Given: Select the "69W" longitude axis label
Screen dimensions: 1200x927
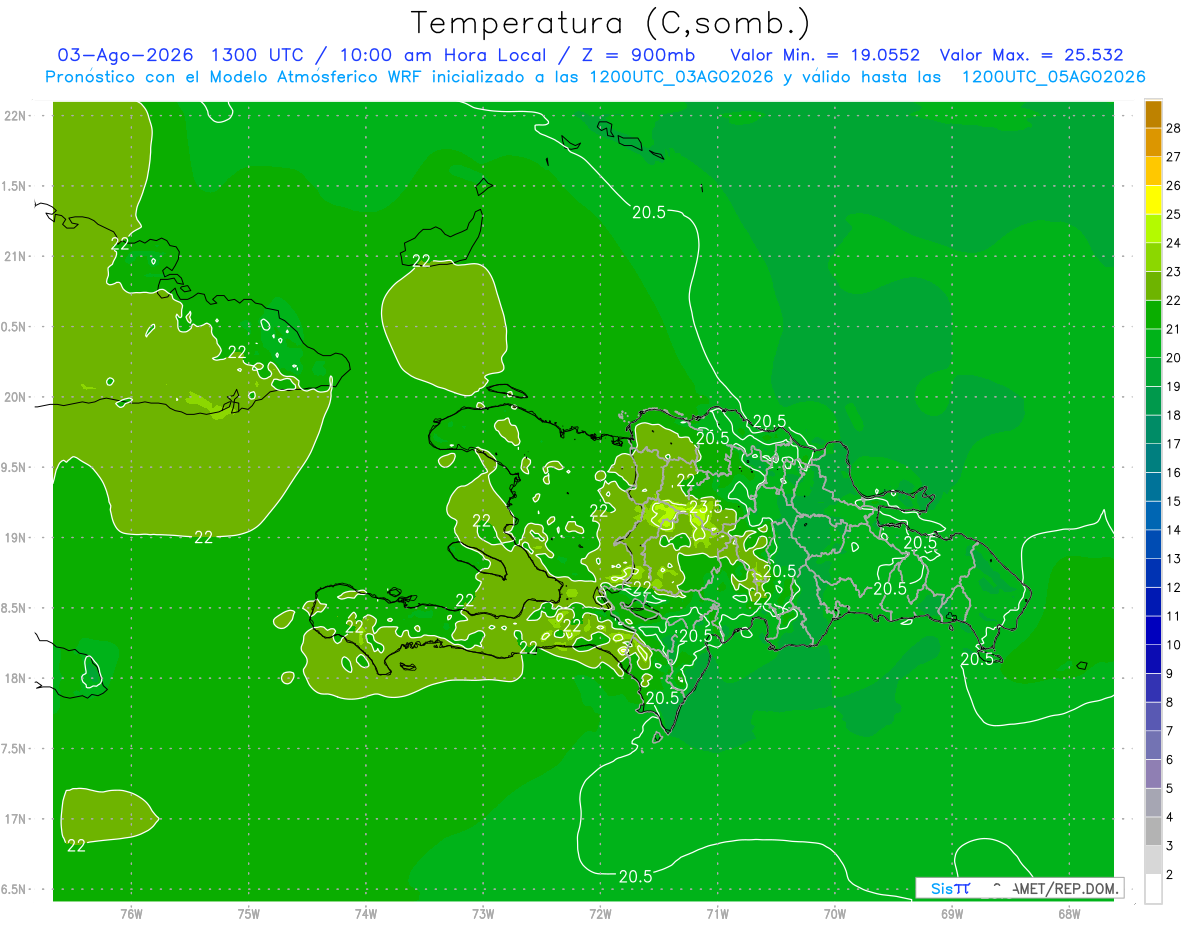Looking at the screenshot, I should point(951,914).
